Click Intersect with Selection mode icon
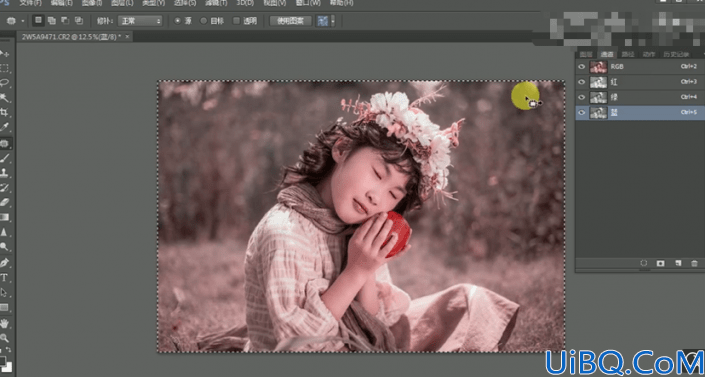 [79, 21]
